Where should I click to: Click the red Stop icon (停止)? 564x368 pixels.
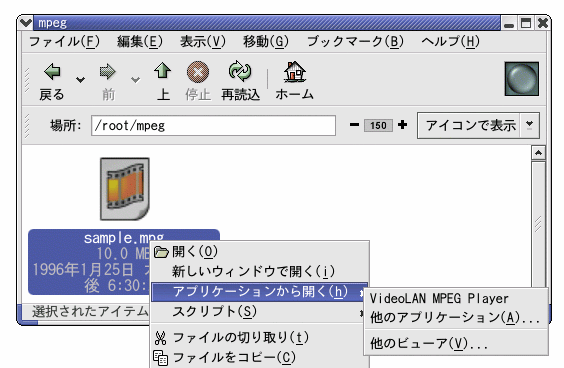coord(198,72)
